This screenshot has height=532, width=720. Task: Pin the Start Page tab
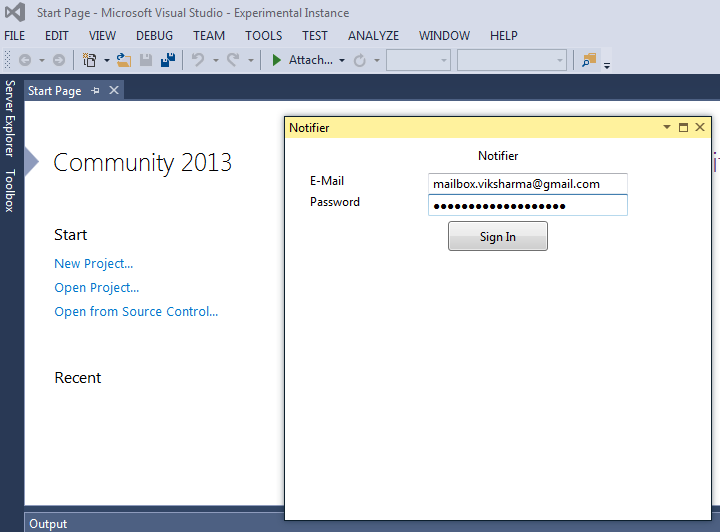click(x=96, y=90)
